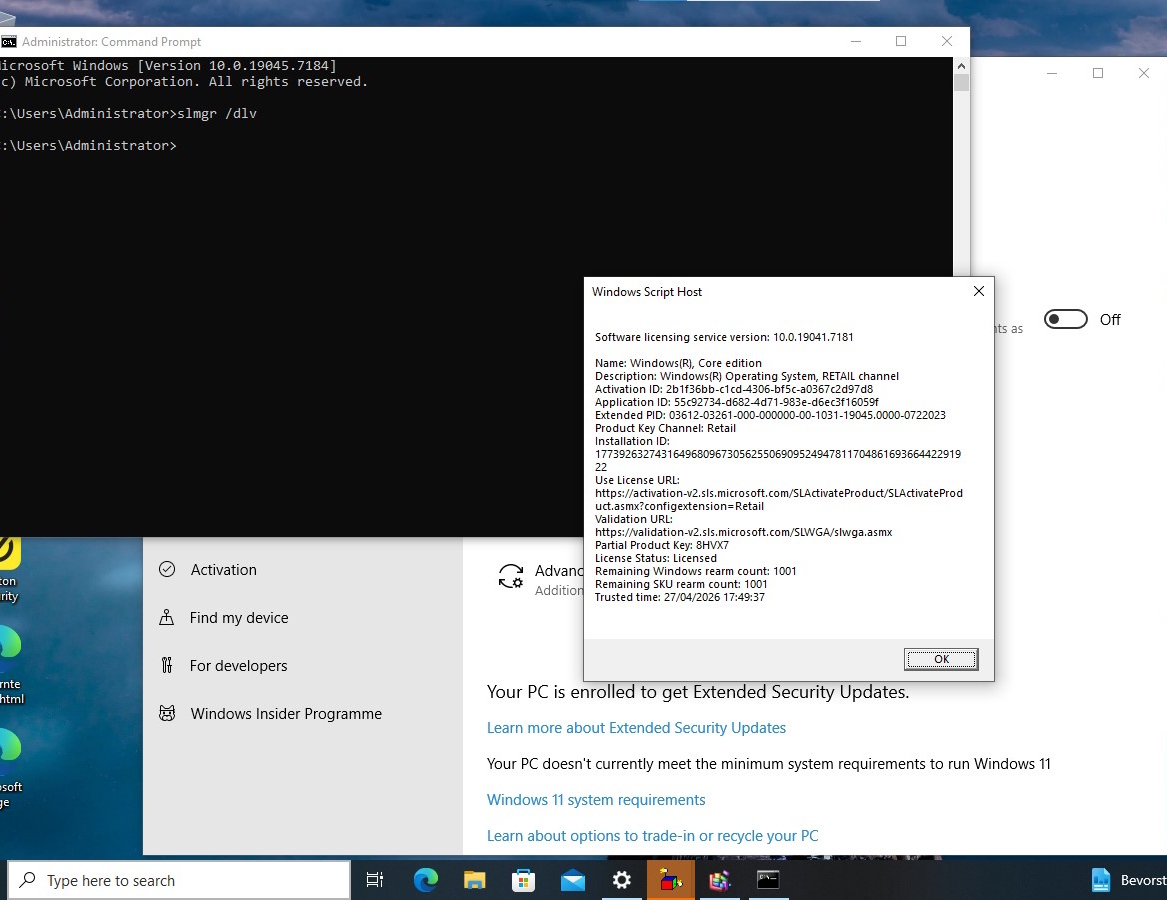The image size is (1167, 900).
Task: Click the For developers tools icon
Action: click(167, 665)
